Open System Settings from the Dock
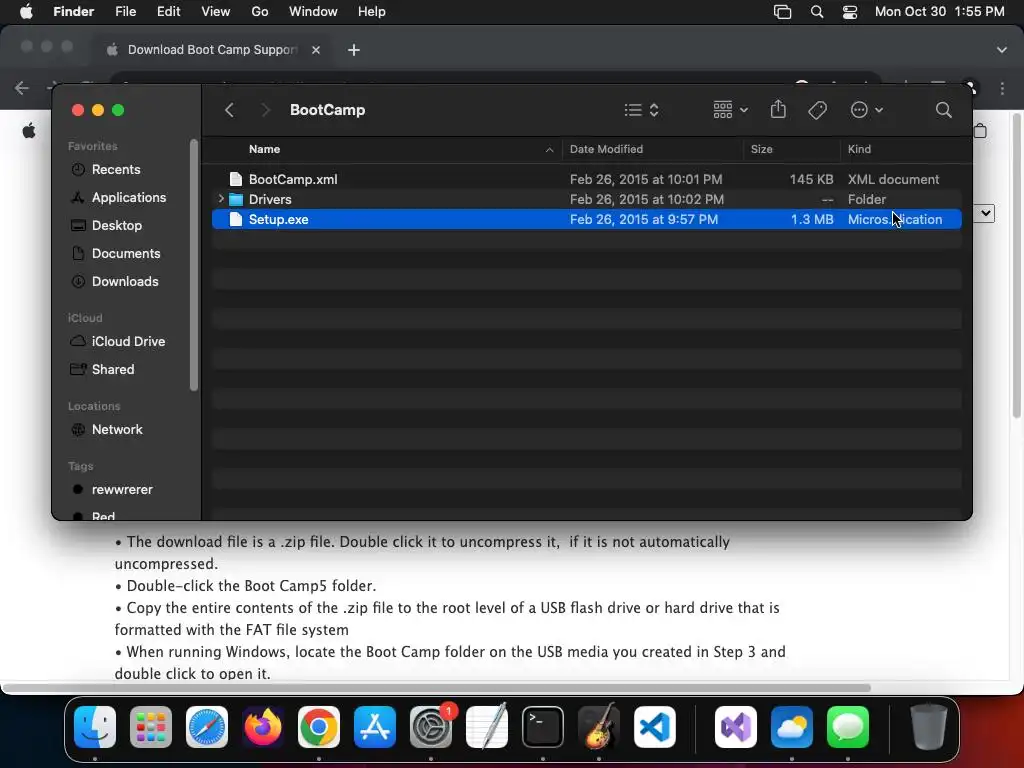Viewport: 1024px width, 768px height. 431,727
